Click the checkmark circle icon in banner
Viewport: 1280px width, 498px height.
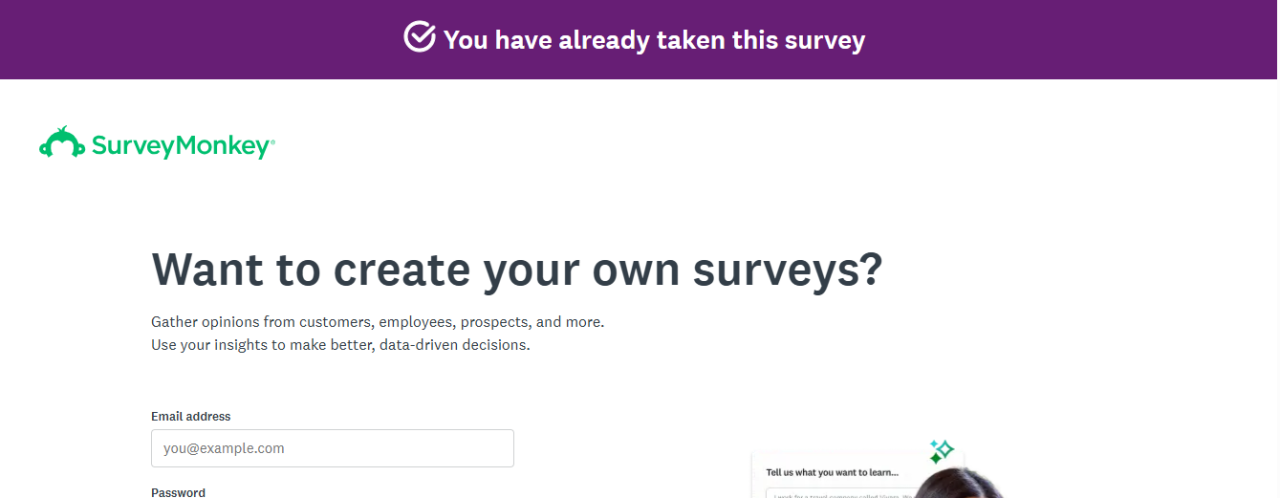pos(420,38)
